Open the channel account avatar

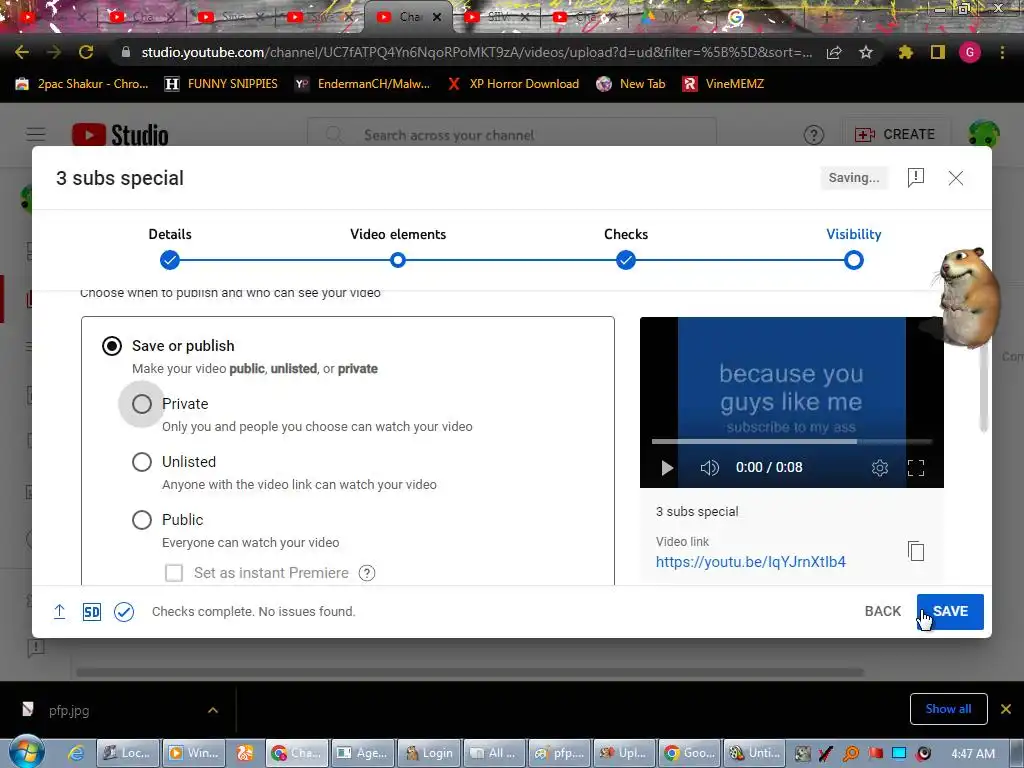pyautogui.click(x=984, y=135)
